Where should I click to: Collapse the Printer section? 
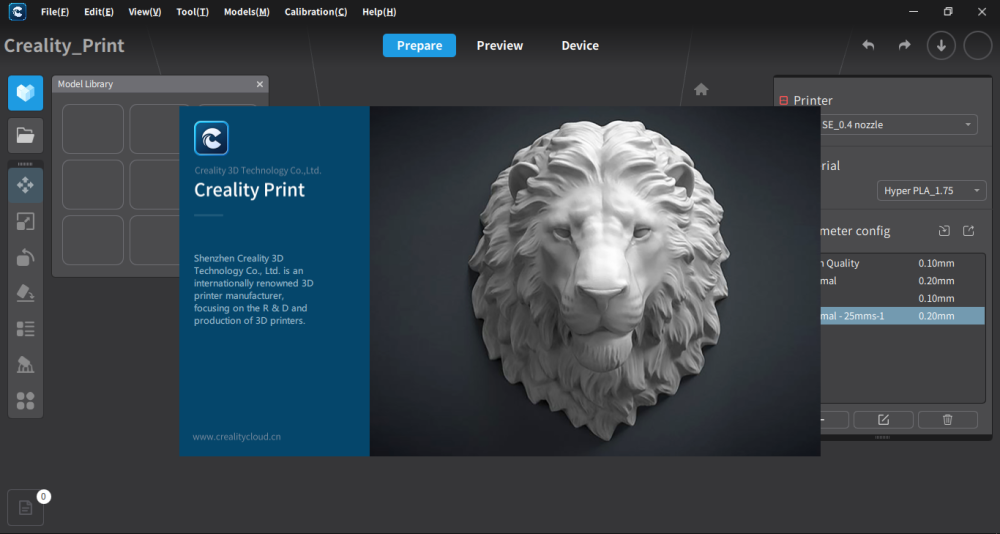784,101
